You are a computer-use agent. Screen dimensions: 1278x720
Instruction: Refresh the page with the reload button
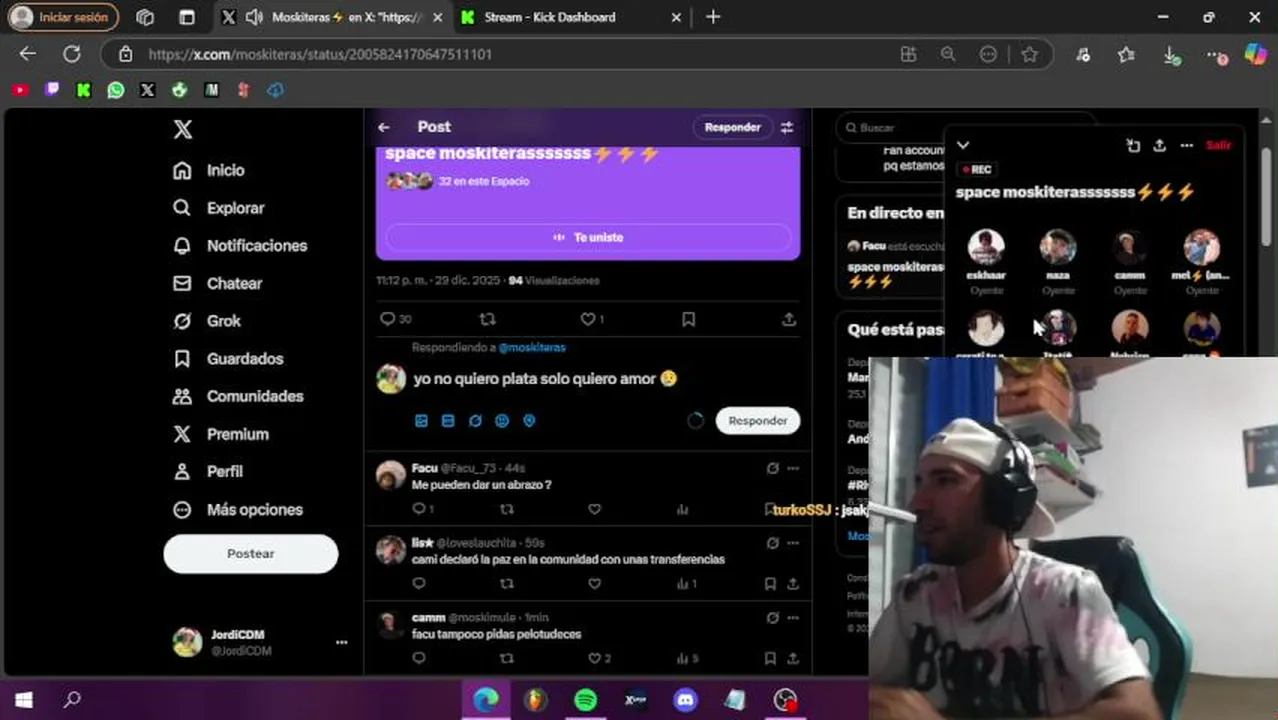(x=72, y=54)
